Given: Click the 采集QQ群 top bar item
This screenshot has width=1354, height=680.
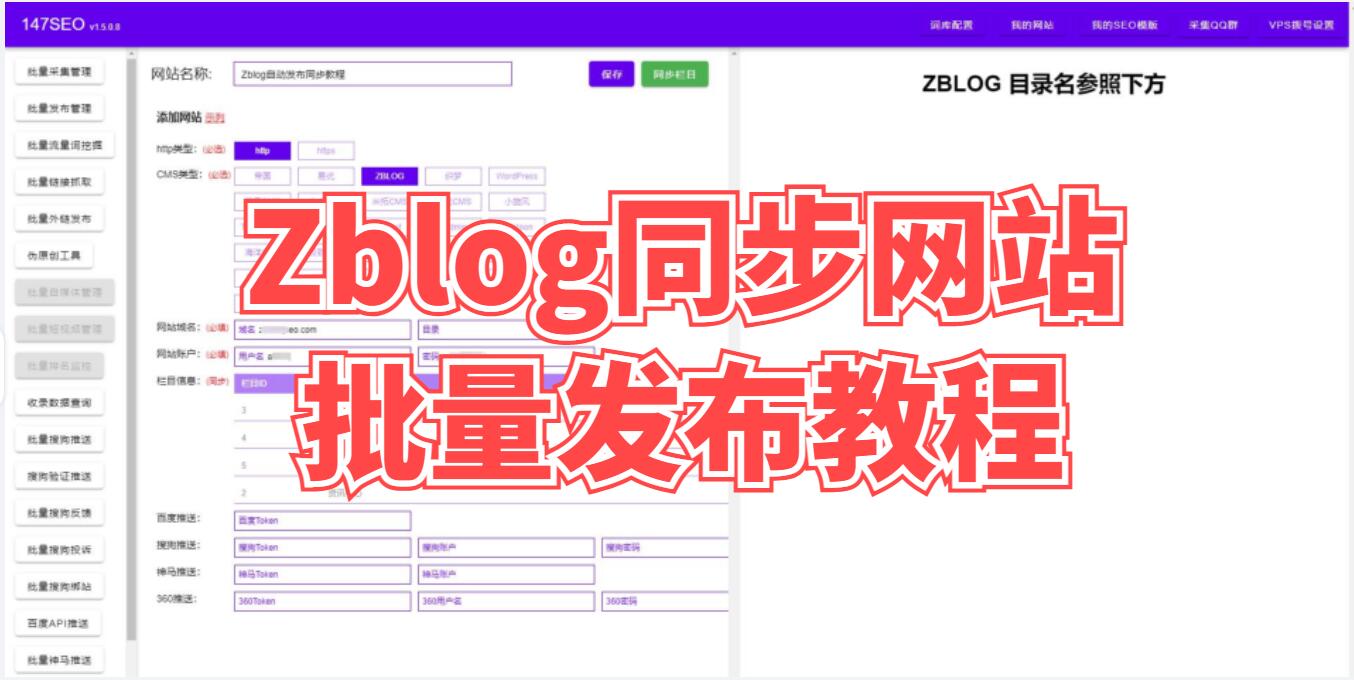Looking at the screenshot, I should tap(1213, 25).
